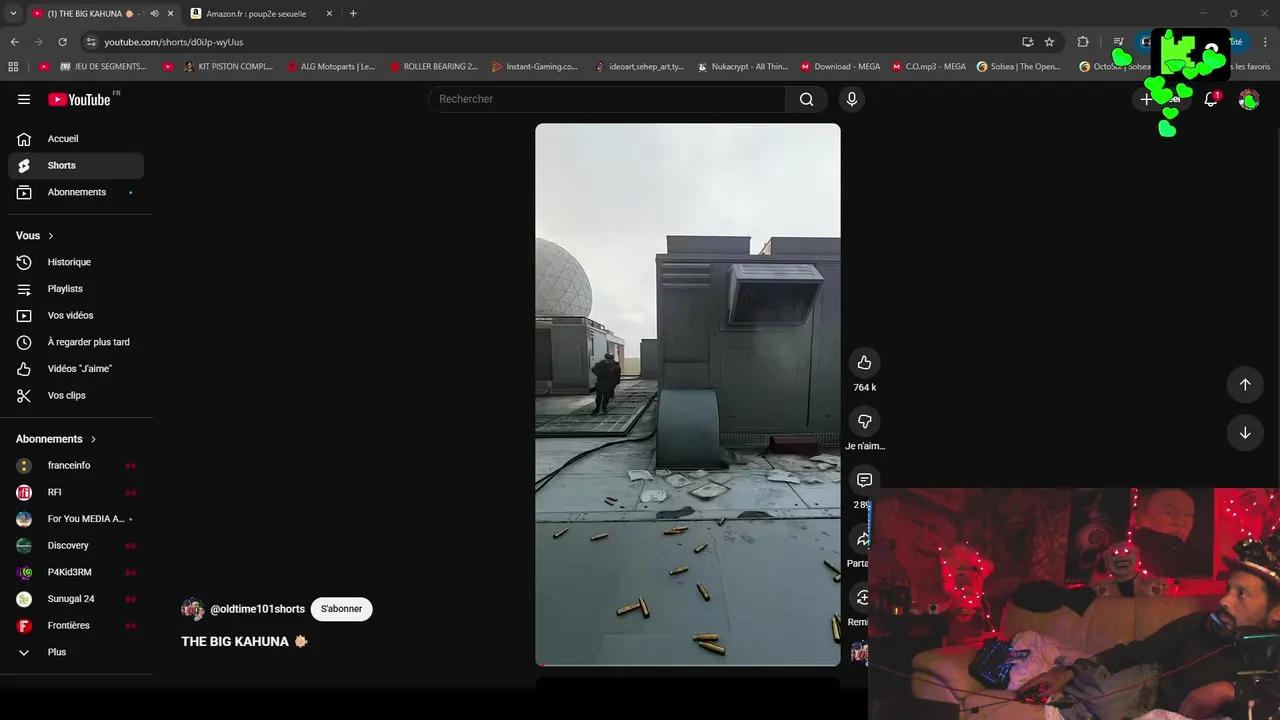Go to Accueil in the sidebar
This screenshot has height=720, width=1280.
75,139
